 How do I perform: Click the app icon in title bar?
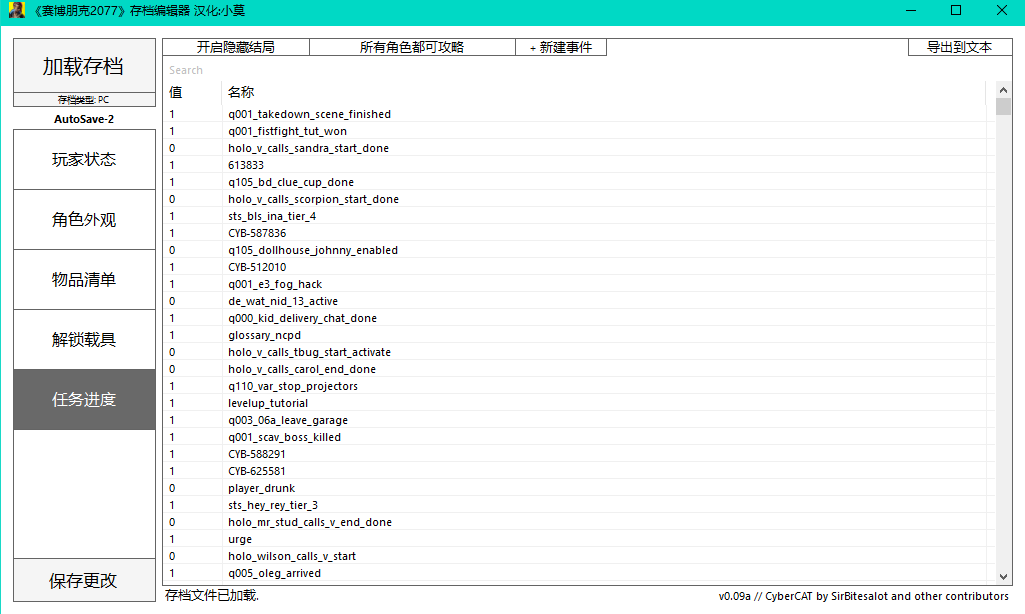17,11
